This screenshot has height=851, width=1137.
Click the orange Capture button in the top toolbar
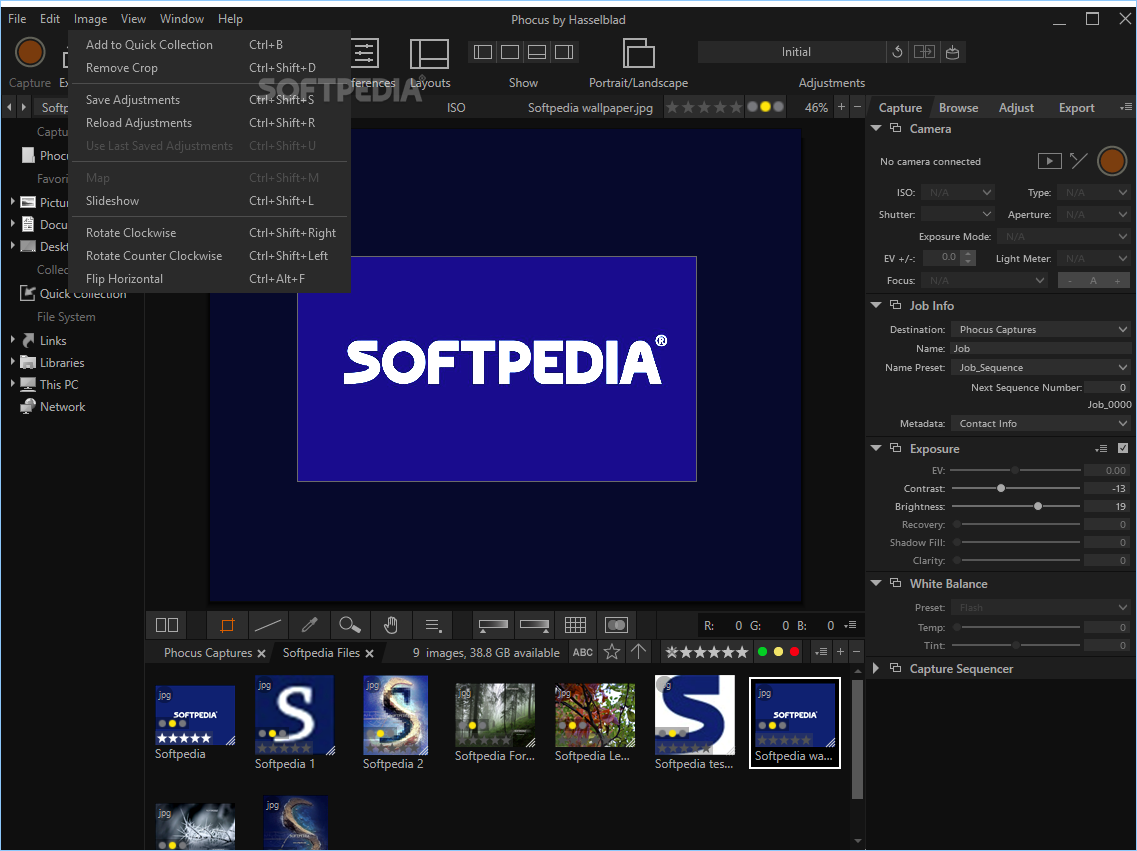tap(30, 52)
